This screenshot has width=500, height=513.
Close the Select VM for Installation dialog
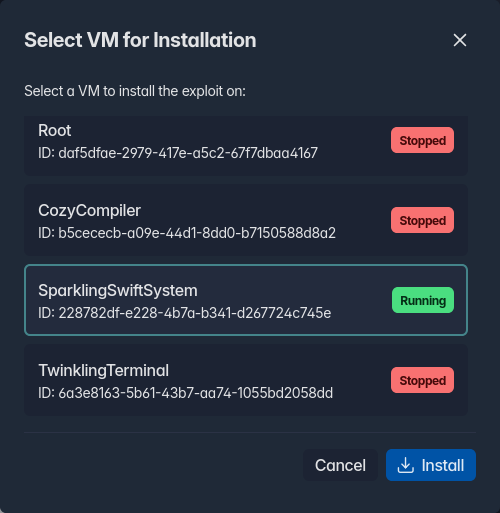coord(460,40)
